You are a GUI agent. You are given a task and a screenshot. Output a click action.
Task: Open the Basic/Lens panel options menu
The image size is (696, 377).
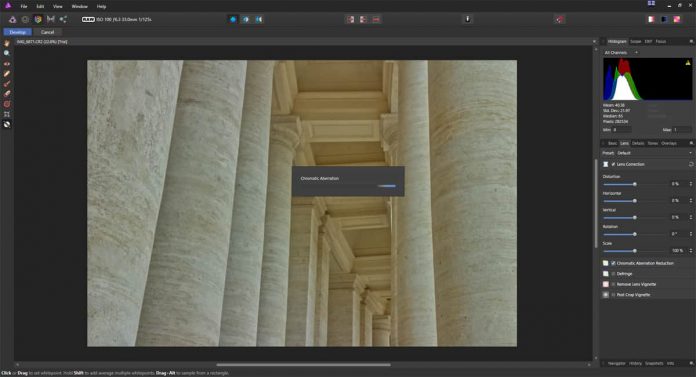(691, 143)
